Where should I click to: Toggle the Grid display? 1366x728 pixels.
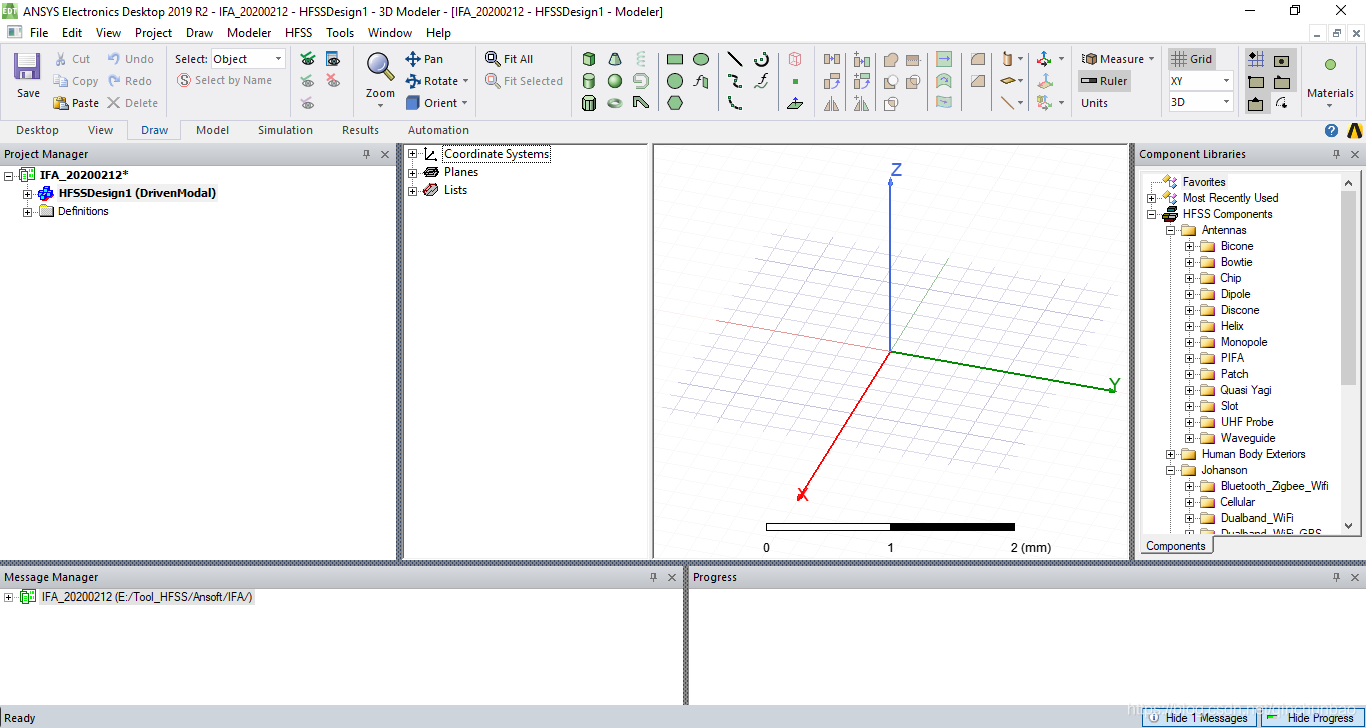tap(1192, 59)
